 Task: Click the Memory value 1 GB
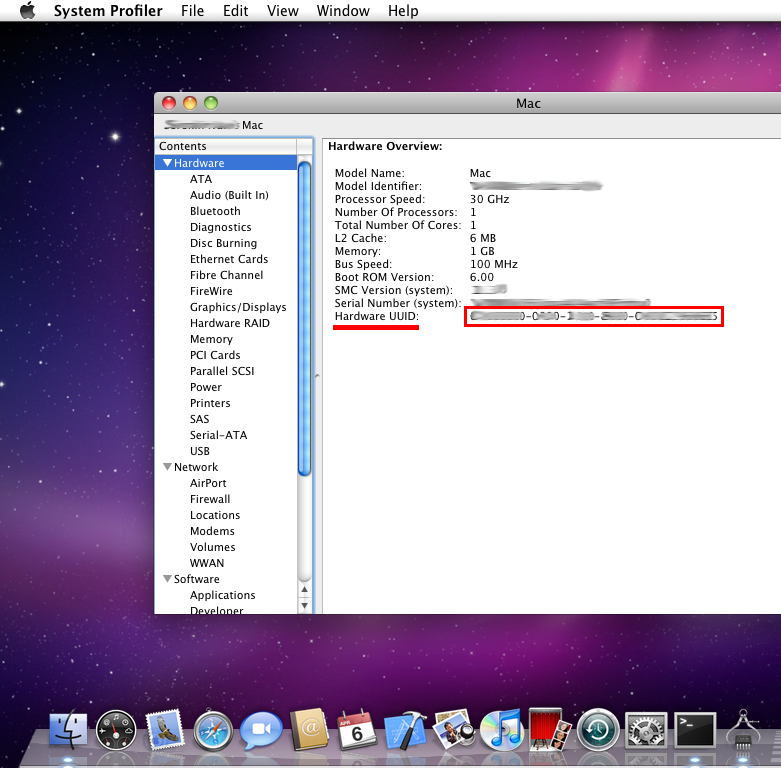[482, 251]
